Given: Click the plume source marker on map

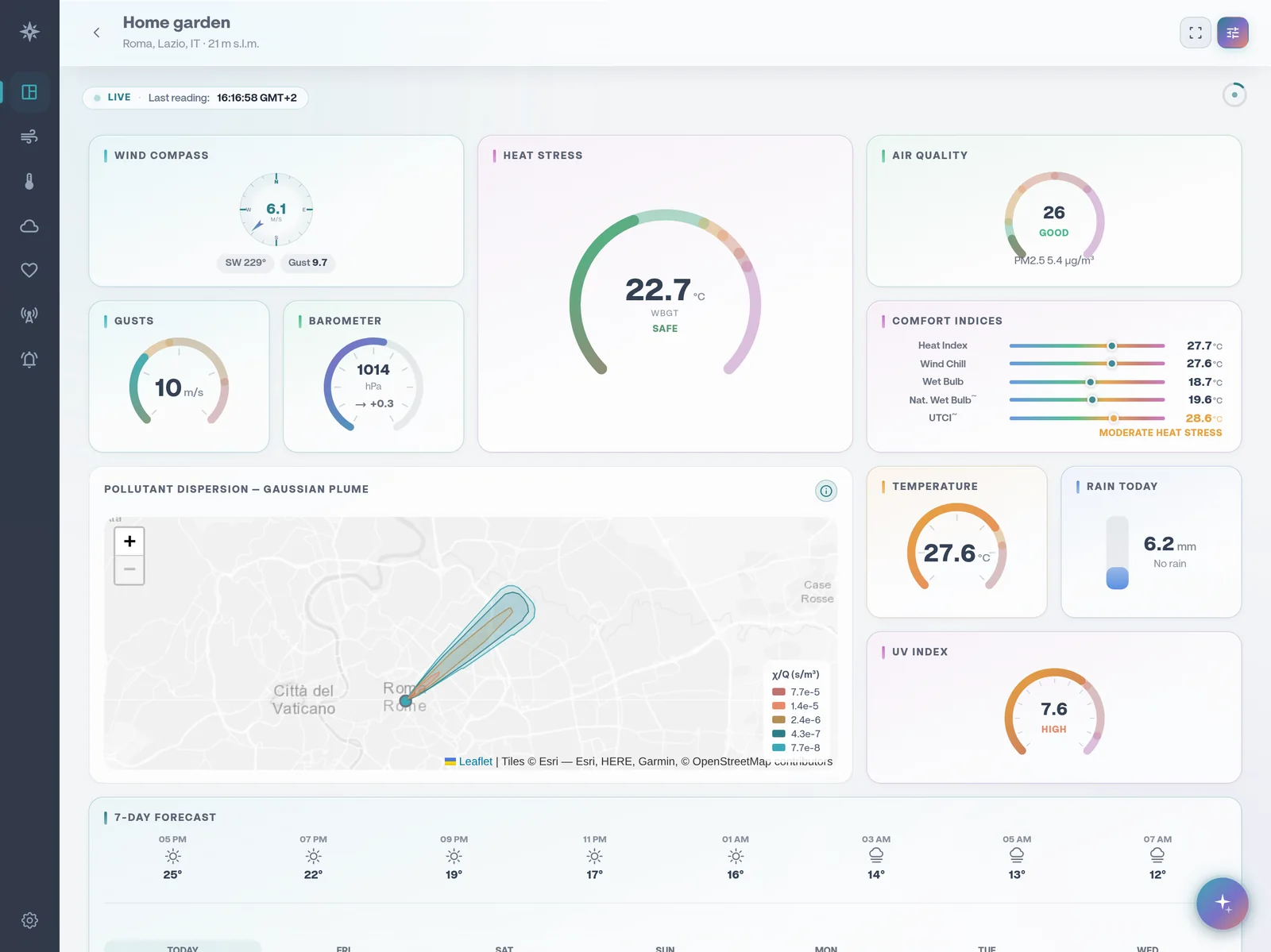Looking at the screenshot, I should pyautogui.click(x=406, y=701).
